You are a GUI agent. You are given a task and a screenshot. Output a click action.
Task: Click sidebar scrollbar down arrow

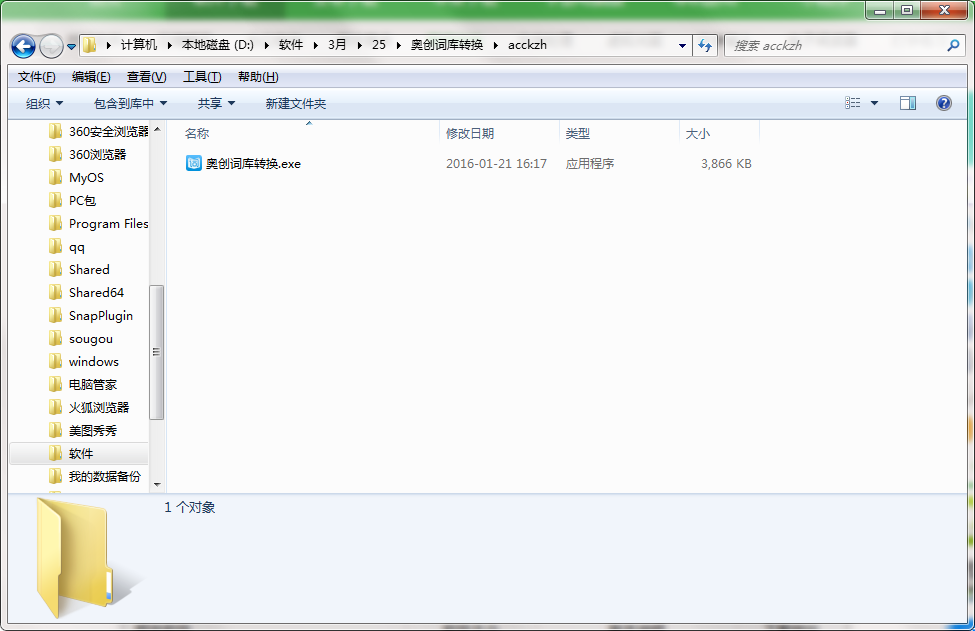tap(157, 484)
